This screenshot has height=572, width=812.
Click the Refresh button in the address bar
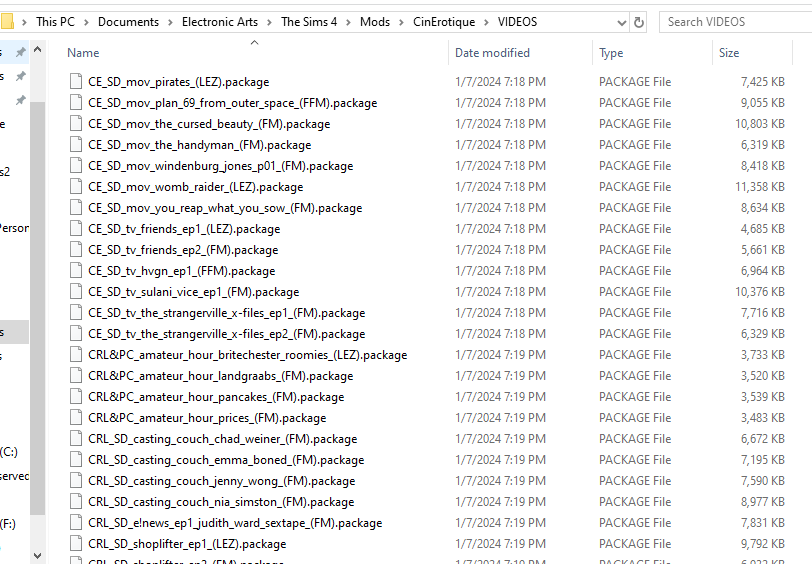[x=639, y=22]
